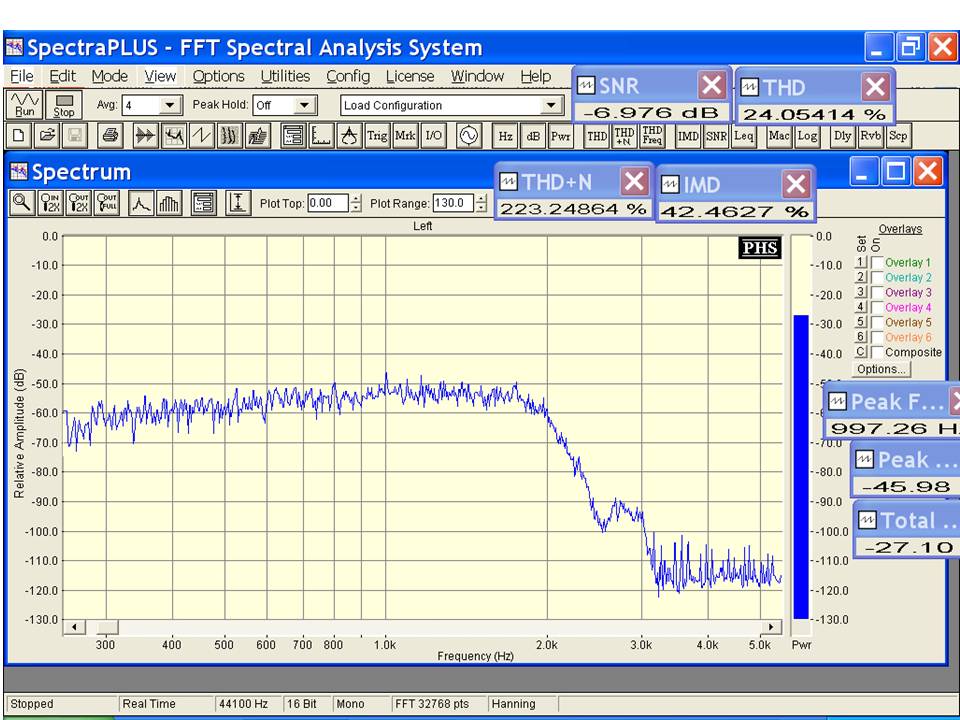Click the scroll left arrow under the plot
This screenshot has height=720, width=960.
75,627
